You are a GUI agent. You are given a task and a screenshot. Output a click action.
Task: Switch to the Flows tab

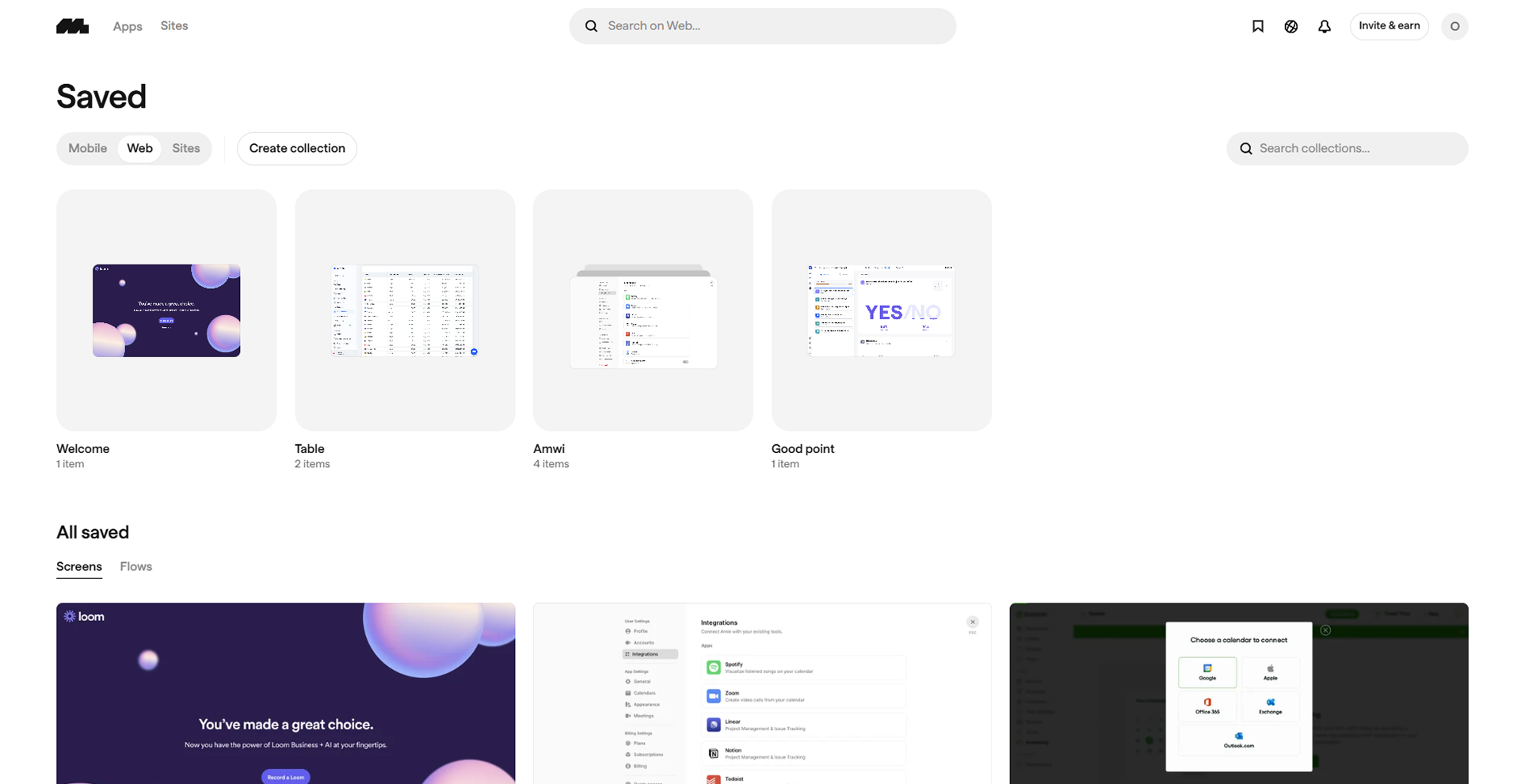pyautogui.click(x=136, y=567)
